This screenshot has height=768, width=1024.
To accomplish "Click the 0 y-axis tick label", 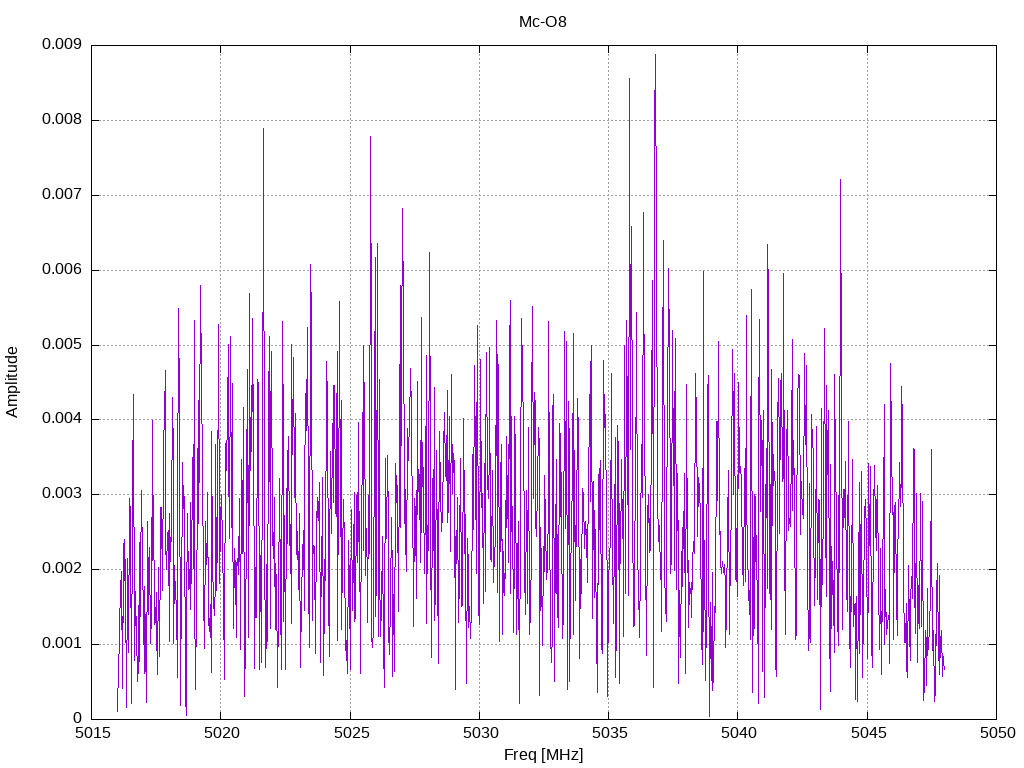I will 78,718.
